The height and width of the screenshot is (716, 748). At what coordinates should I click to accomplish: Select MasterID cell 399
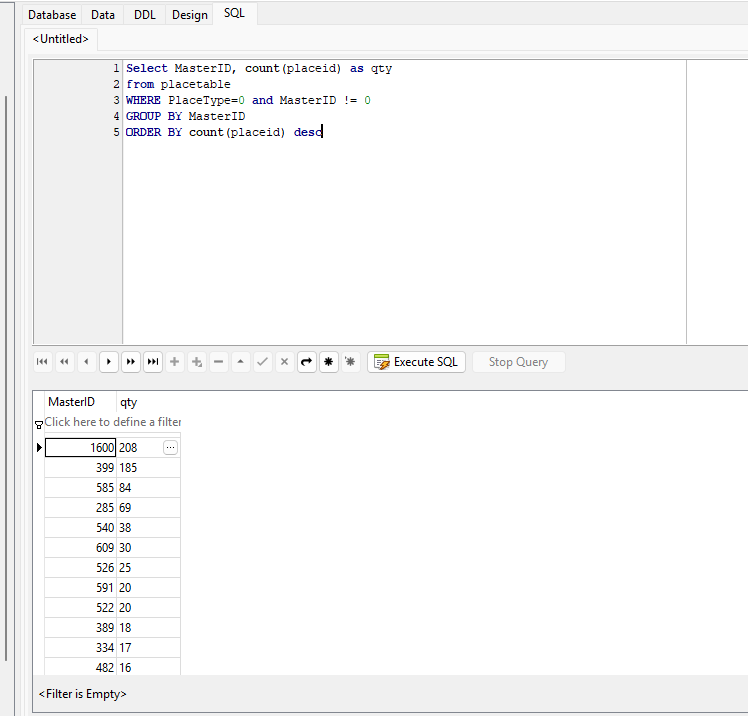80,467
